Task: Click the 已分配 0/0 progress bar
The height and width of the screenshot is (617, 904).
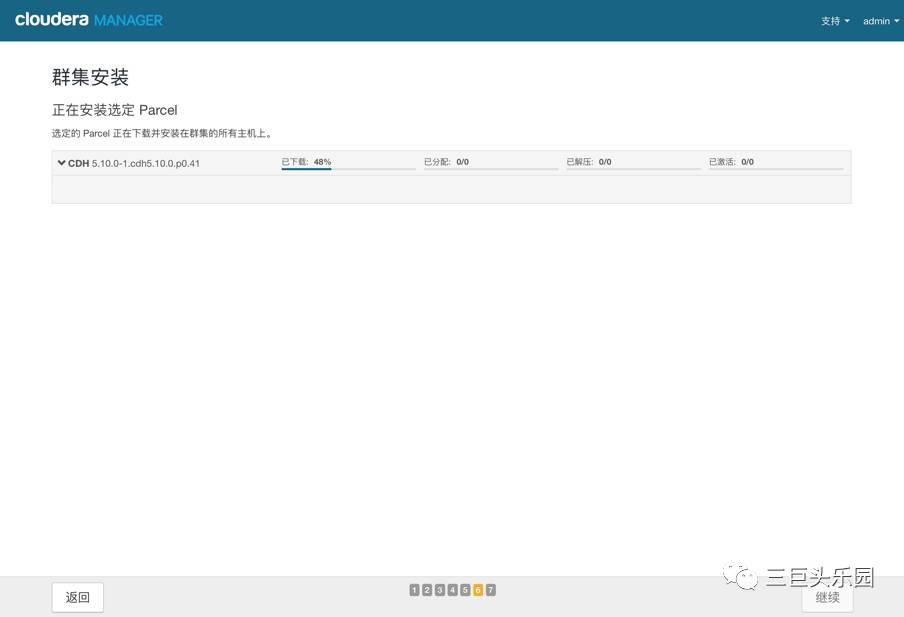Action: [x=491, y=163]
